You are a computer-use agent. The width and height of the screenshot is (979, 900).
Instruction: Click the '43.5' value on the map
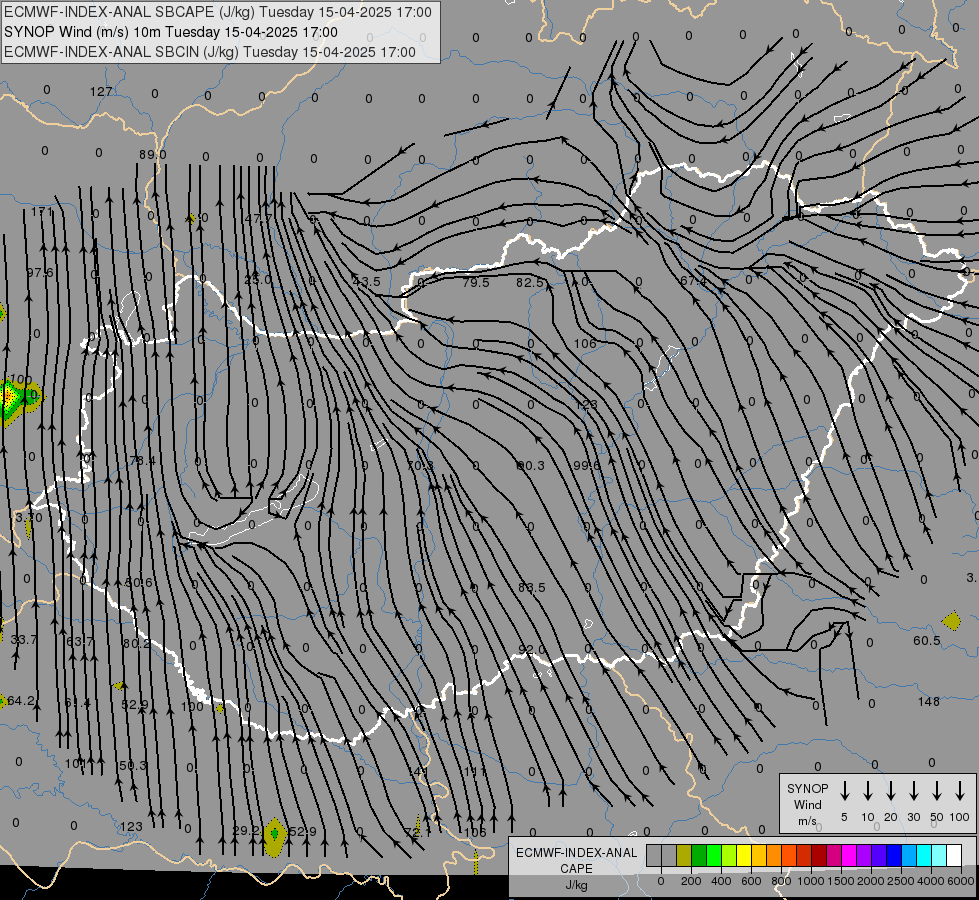point(366,281)
